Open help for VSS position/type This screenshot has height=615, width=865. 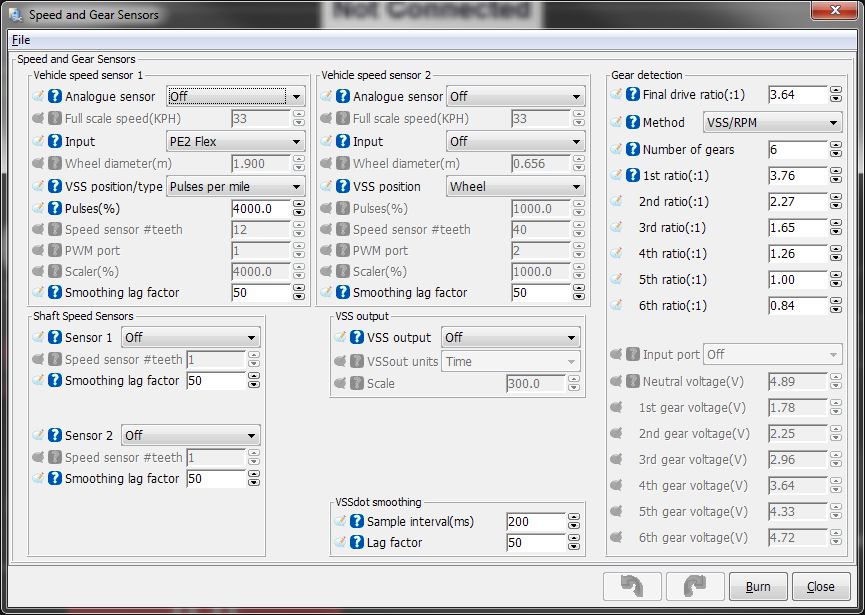click(x=55, y=186)
